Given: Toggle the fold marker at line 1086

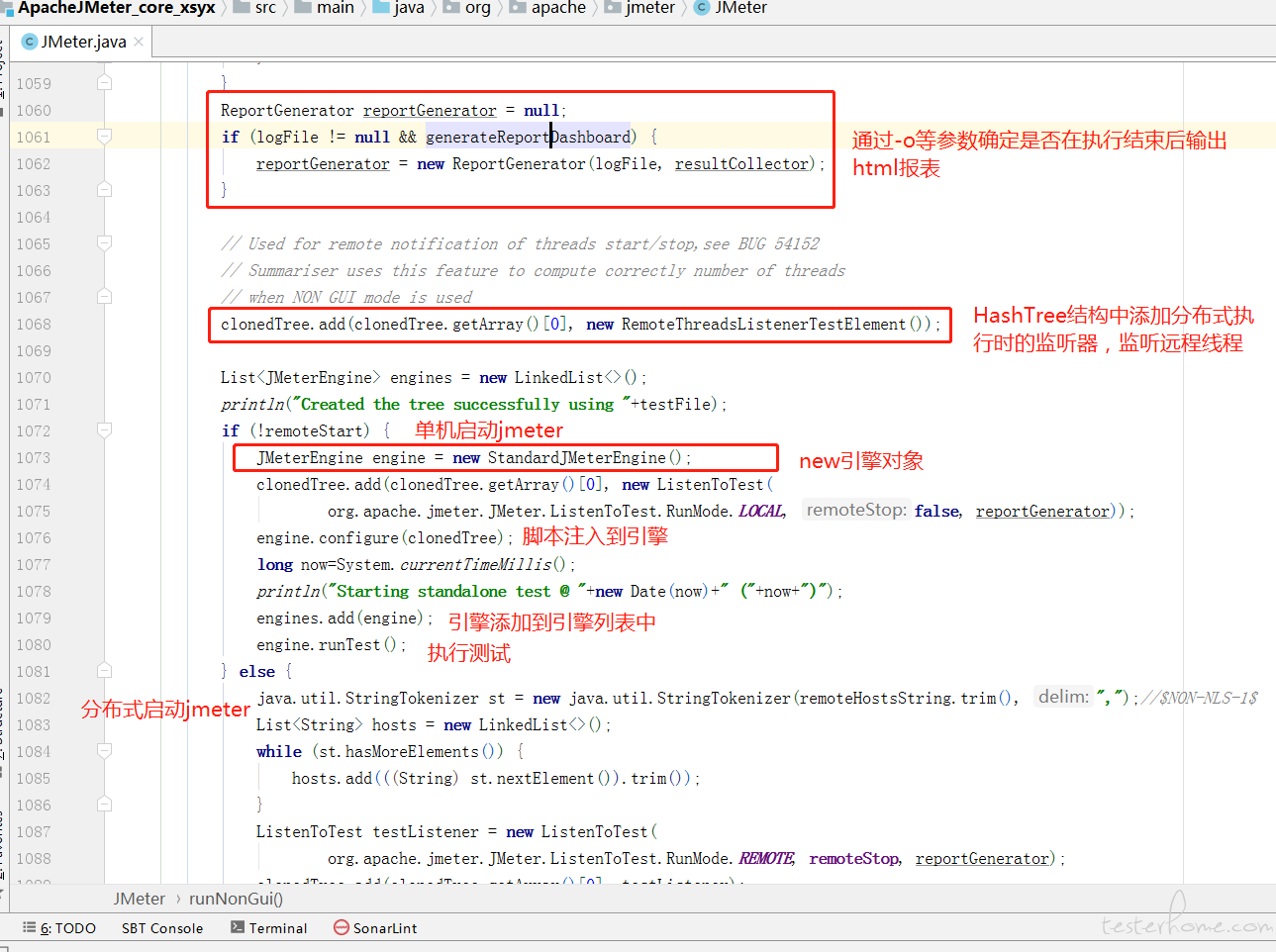Looking at the screenshot, I should [x=104, y=805].
